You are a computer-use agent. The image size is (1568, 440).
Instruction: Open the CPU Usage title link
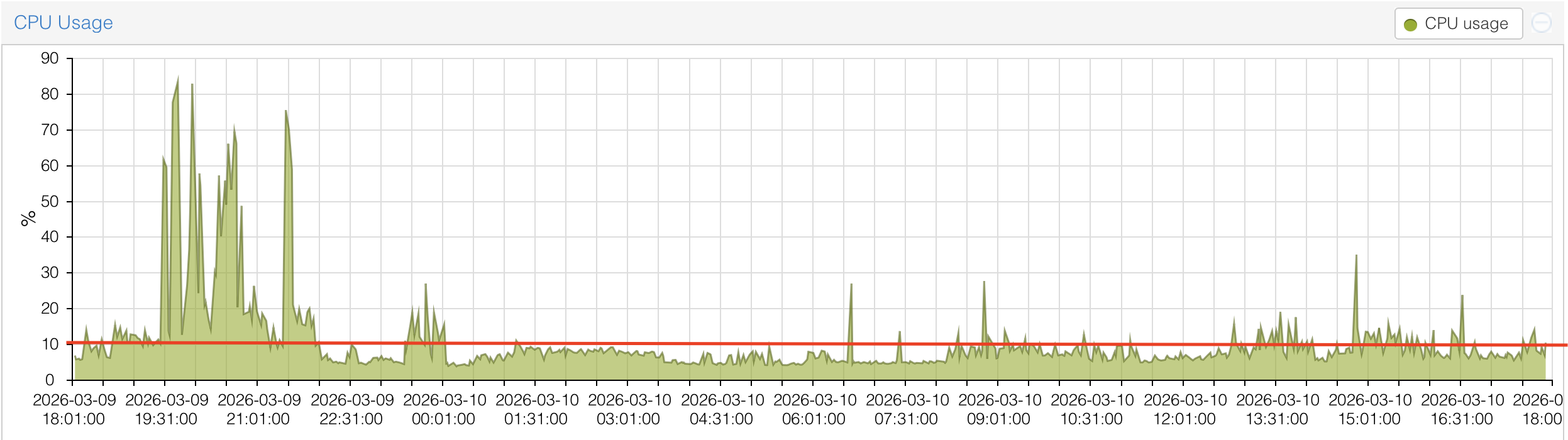point(63,23)
